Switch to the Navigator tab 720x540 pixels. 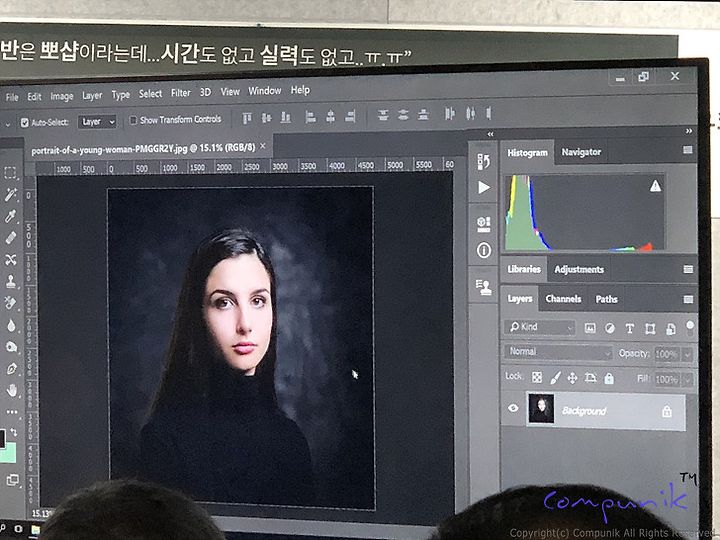pyautogui.click(x=581, y=152)
